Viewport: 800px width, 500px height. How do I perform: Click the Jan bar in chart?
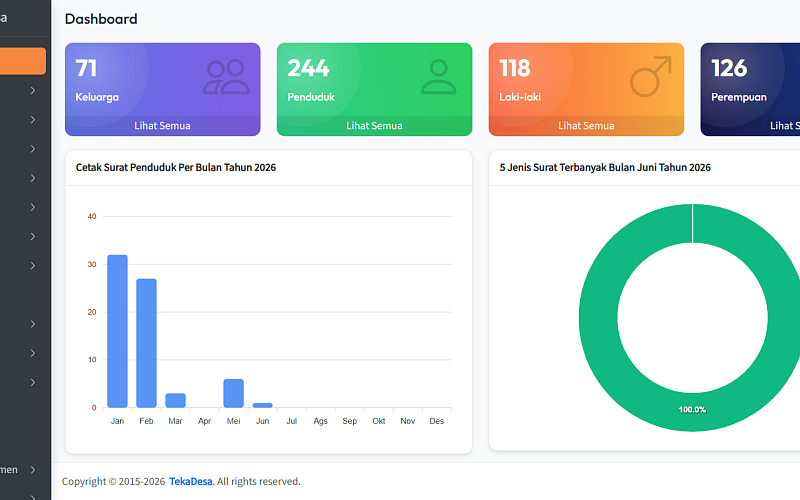117,331
